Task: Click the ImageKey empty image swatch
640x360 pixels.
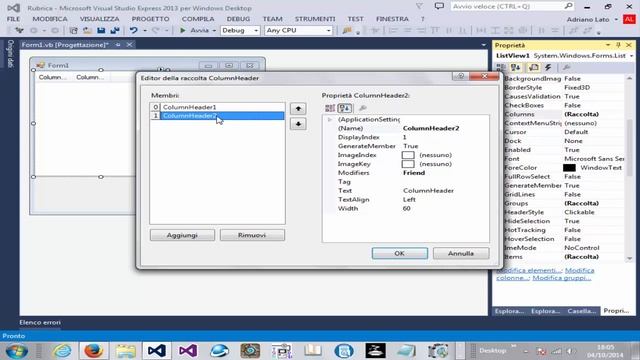Action: point(408,164)
